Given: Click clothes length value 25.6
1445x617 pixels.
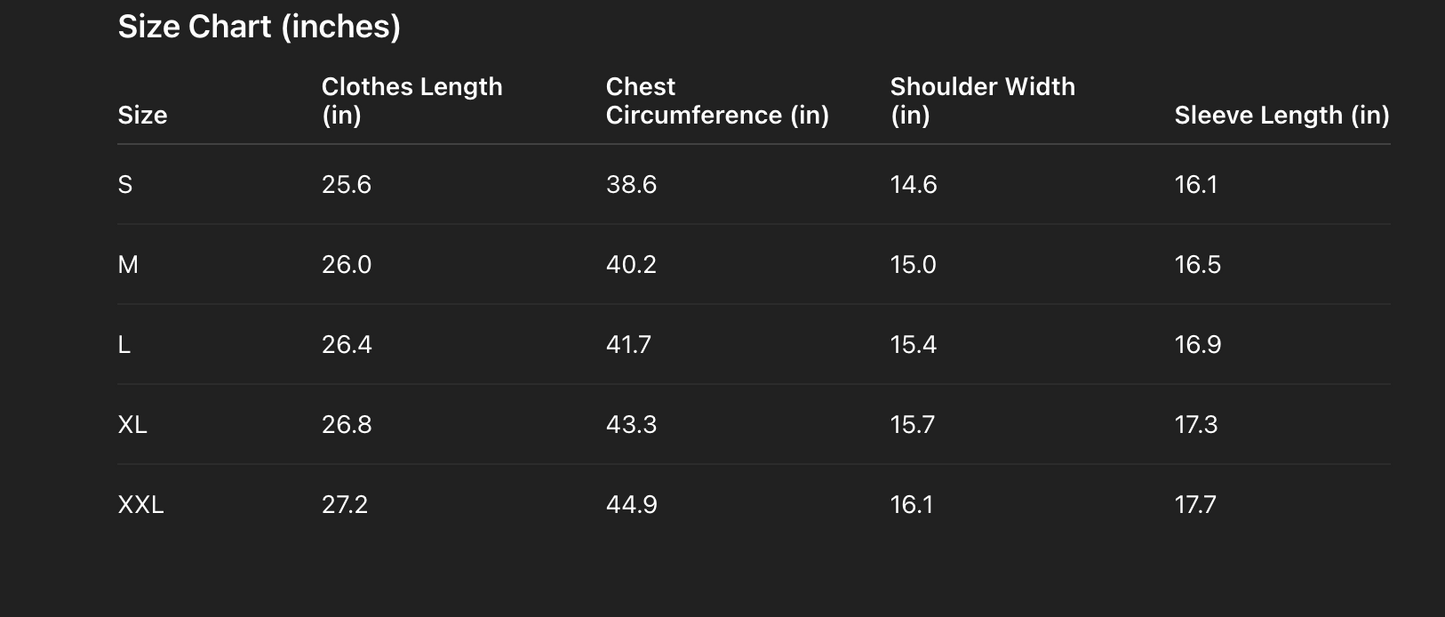Looking at the screenshot, I should coord(346,185).
